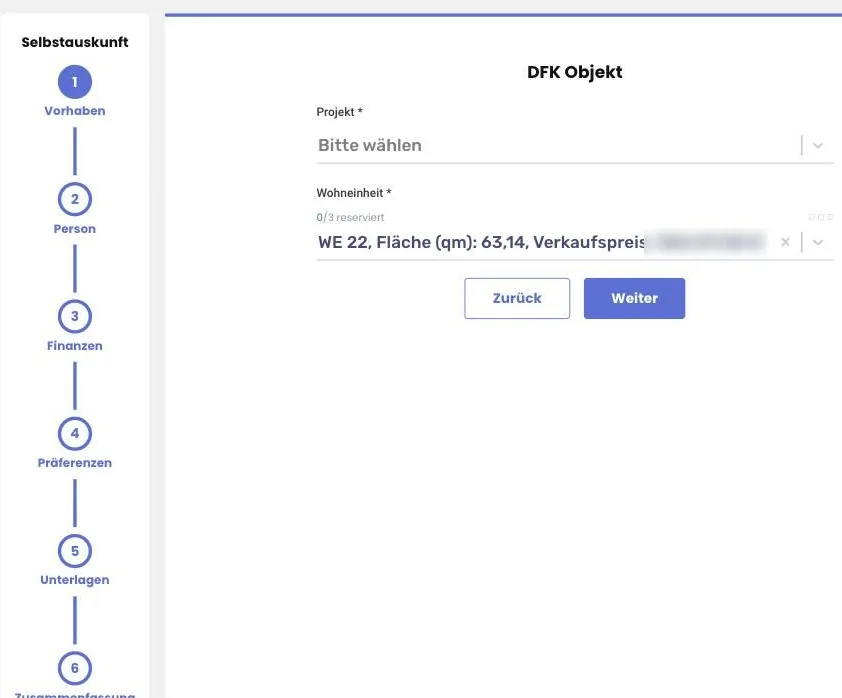
Task: Open step 2 Person circle
Action: coord(75,199)
